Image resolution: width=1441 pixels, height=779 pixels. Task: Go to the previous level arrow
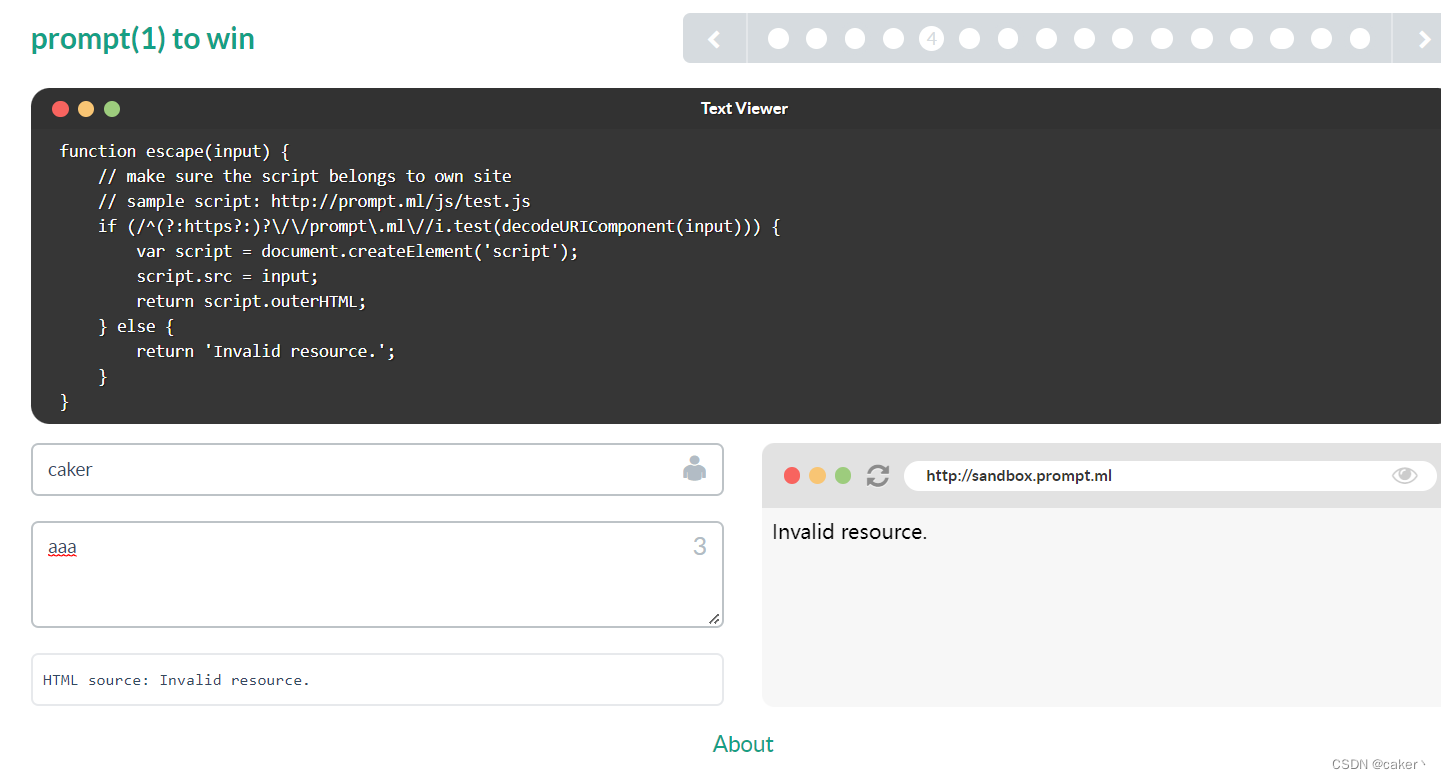(x=714, y=39)
